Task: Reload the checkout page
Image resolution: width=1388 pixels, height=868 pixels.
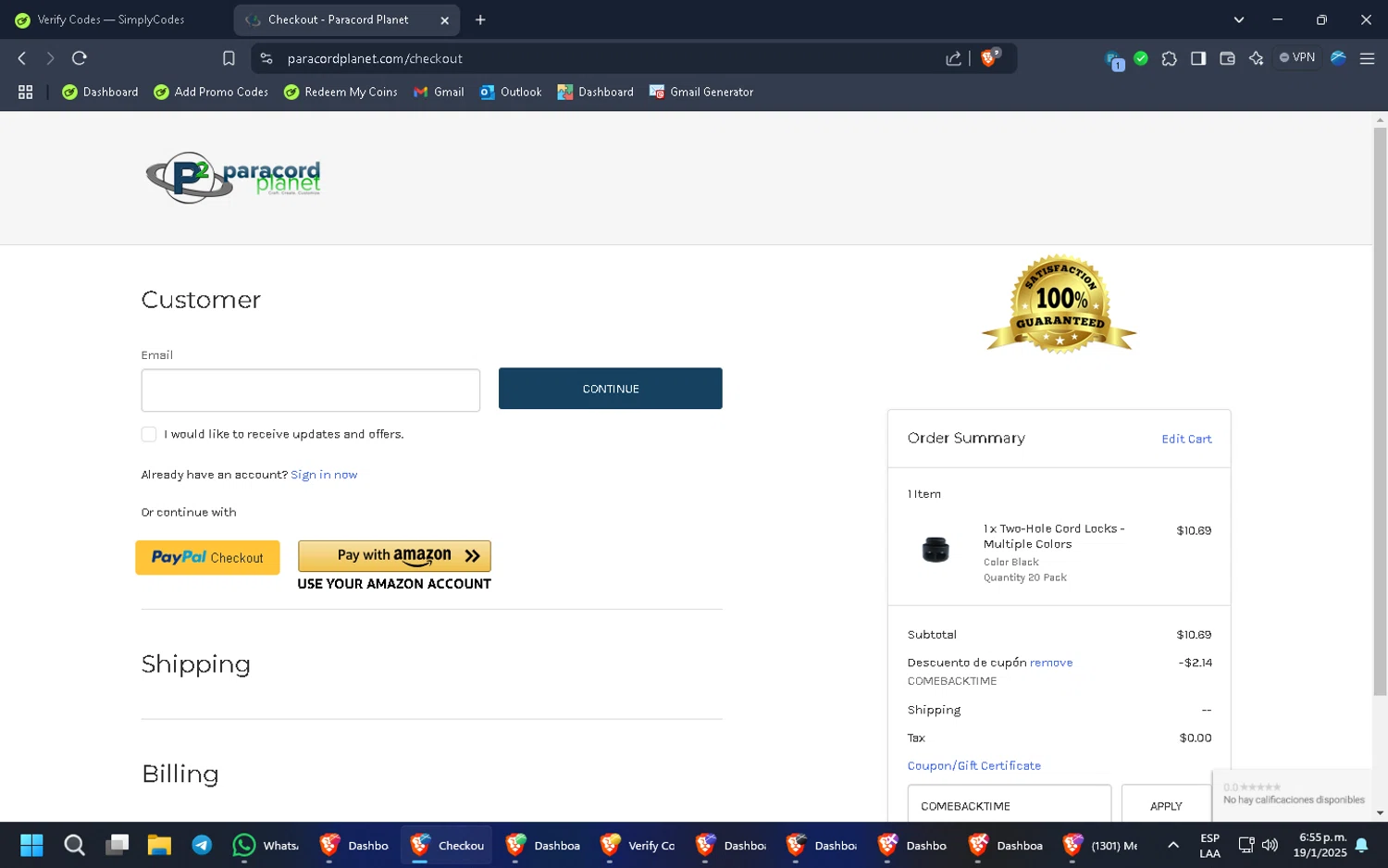Action: click(80, 58)
